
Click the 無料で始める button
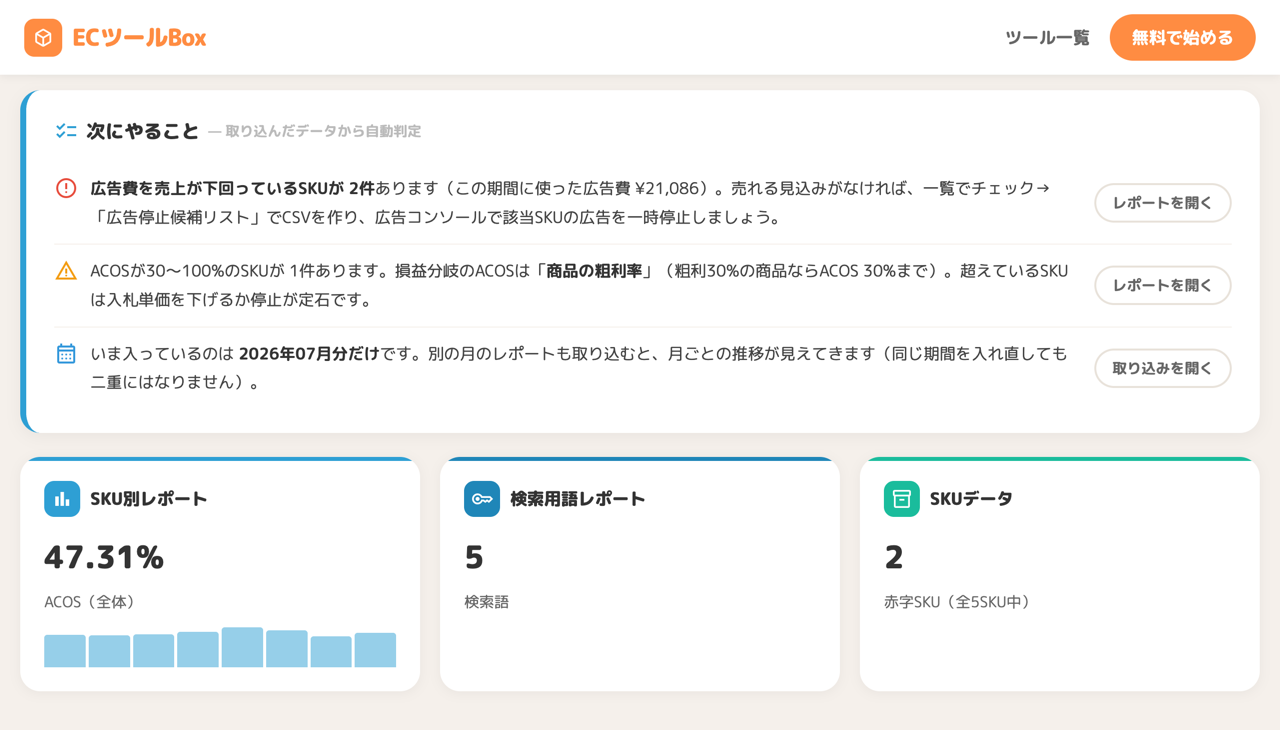1182,38
